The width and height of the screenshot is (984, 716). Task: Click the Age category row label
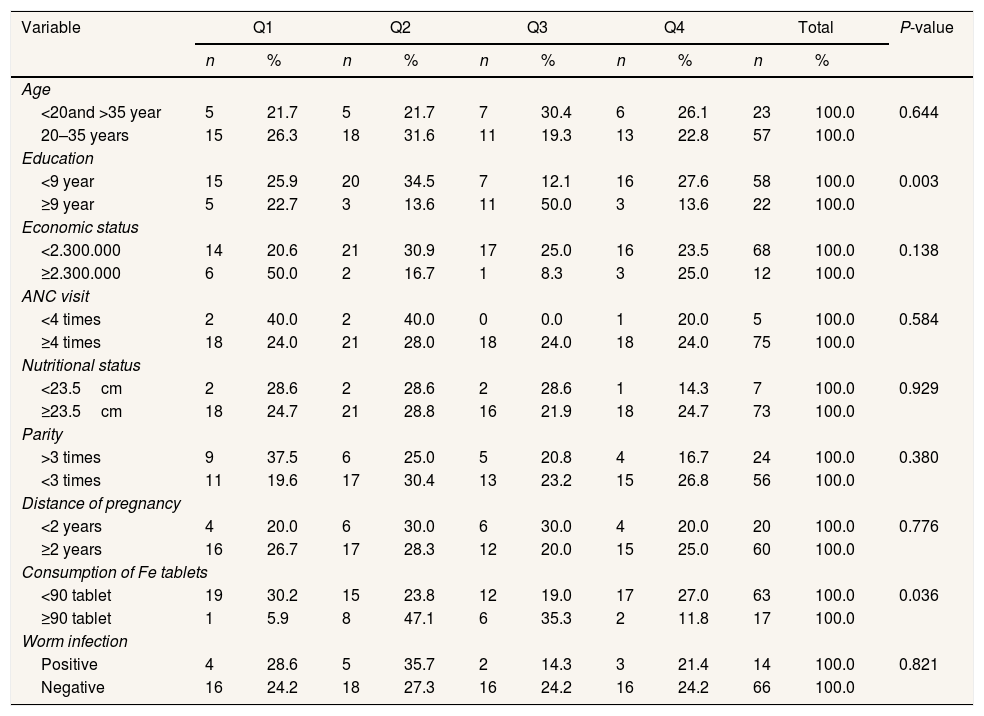tap(35, 90)
